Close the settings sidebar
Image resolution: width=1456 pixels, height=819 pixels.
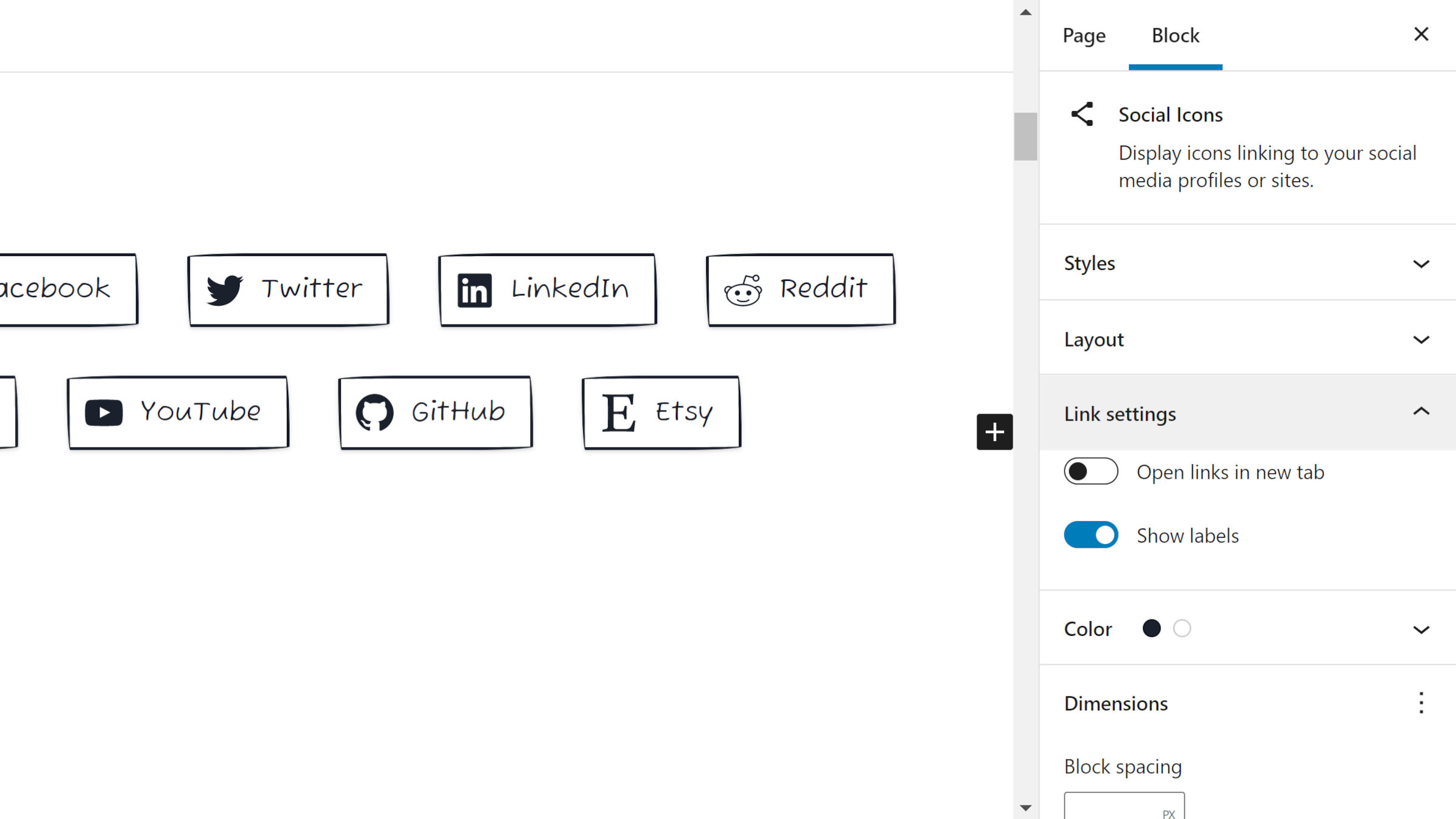1421,35
